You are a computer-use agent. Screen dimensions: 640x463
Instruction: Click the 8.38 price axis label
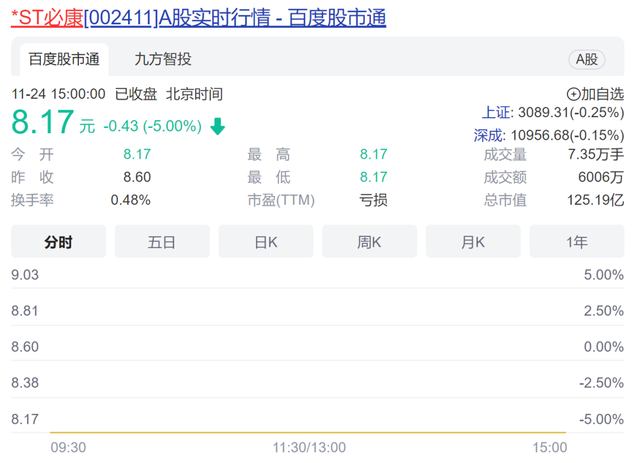point(25,383)
